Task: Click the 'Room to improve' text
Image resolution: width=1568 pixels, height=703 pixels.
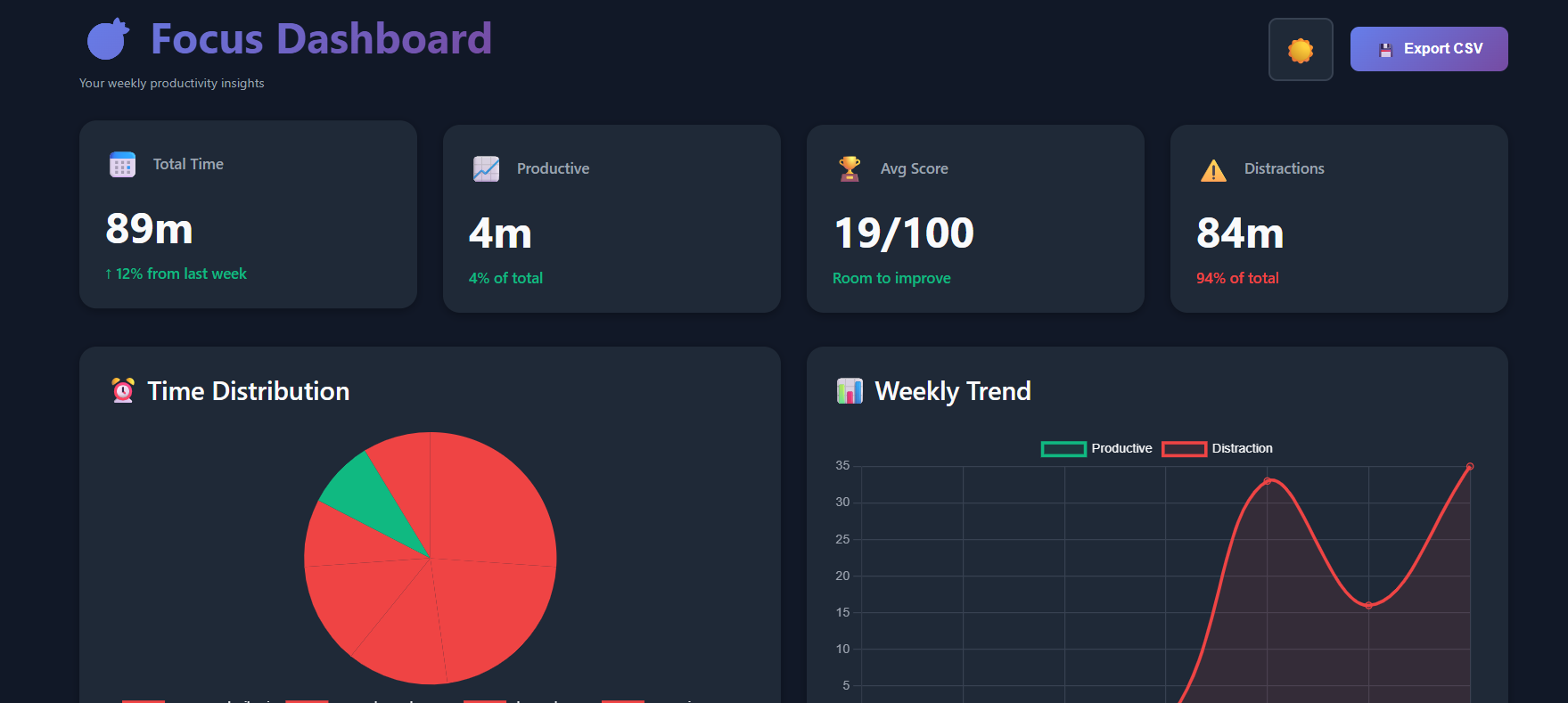Action: click(891, 278)
